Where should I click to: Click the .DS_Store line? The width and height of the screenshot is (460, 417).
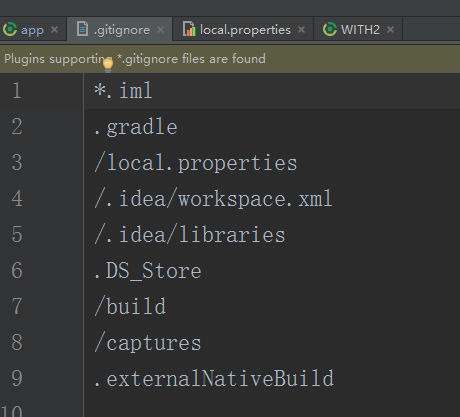click(148, 271)
